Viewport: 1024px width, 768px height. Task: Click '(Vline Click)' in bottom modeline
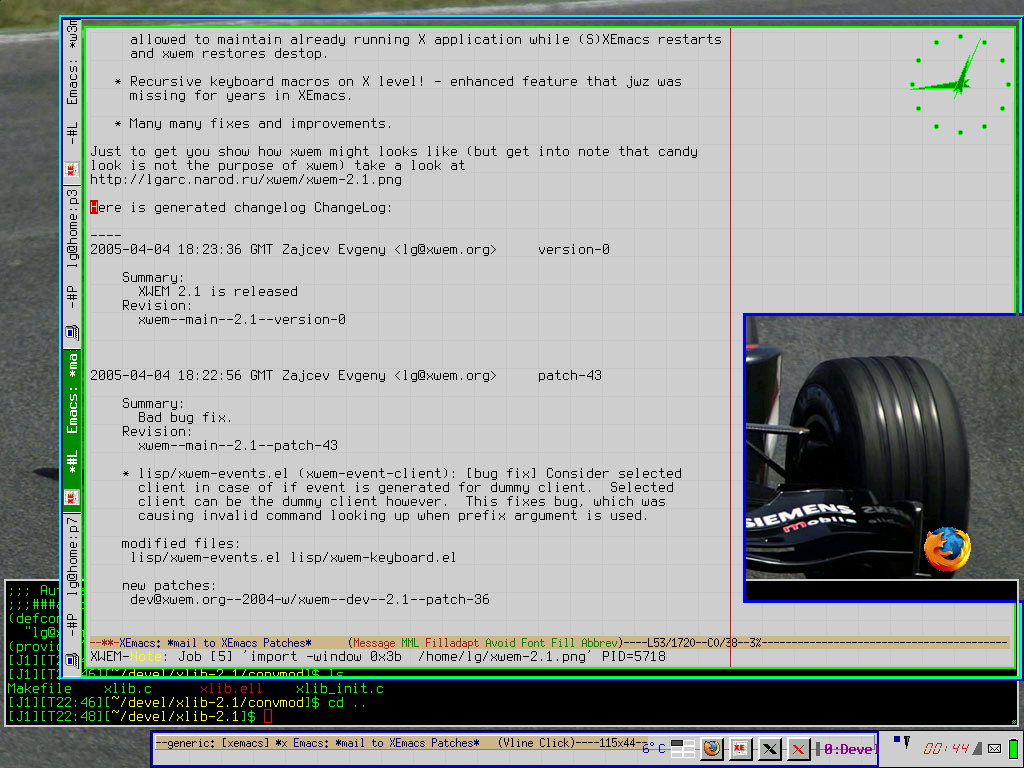click(x=537, y=743)
